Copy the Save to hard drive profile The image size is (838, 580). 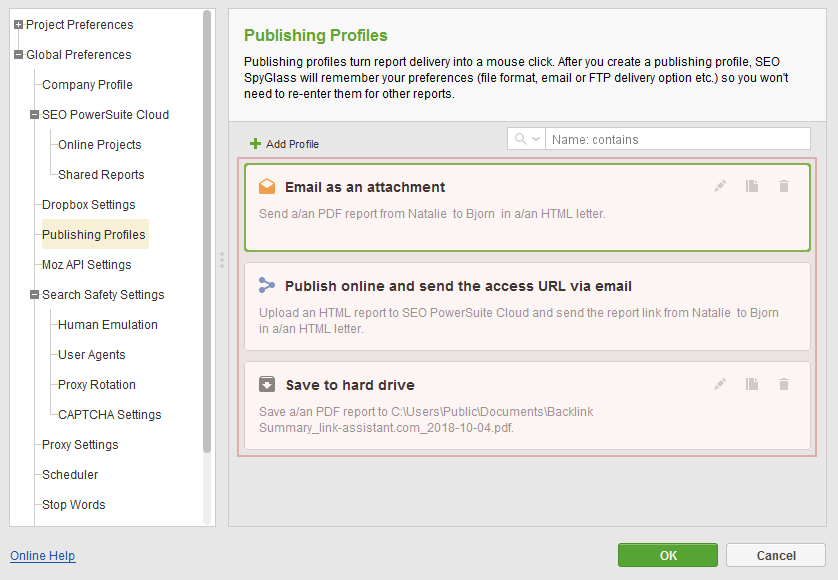(752, 384)
